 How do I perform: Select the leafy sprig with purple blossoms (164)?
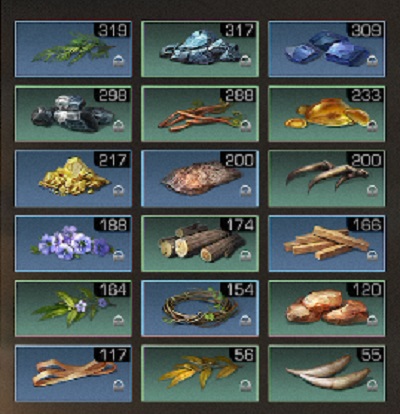pos(73,308)
